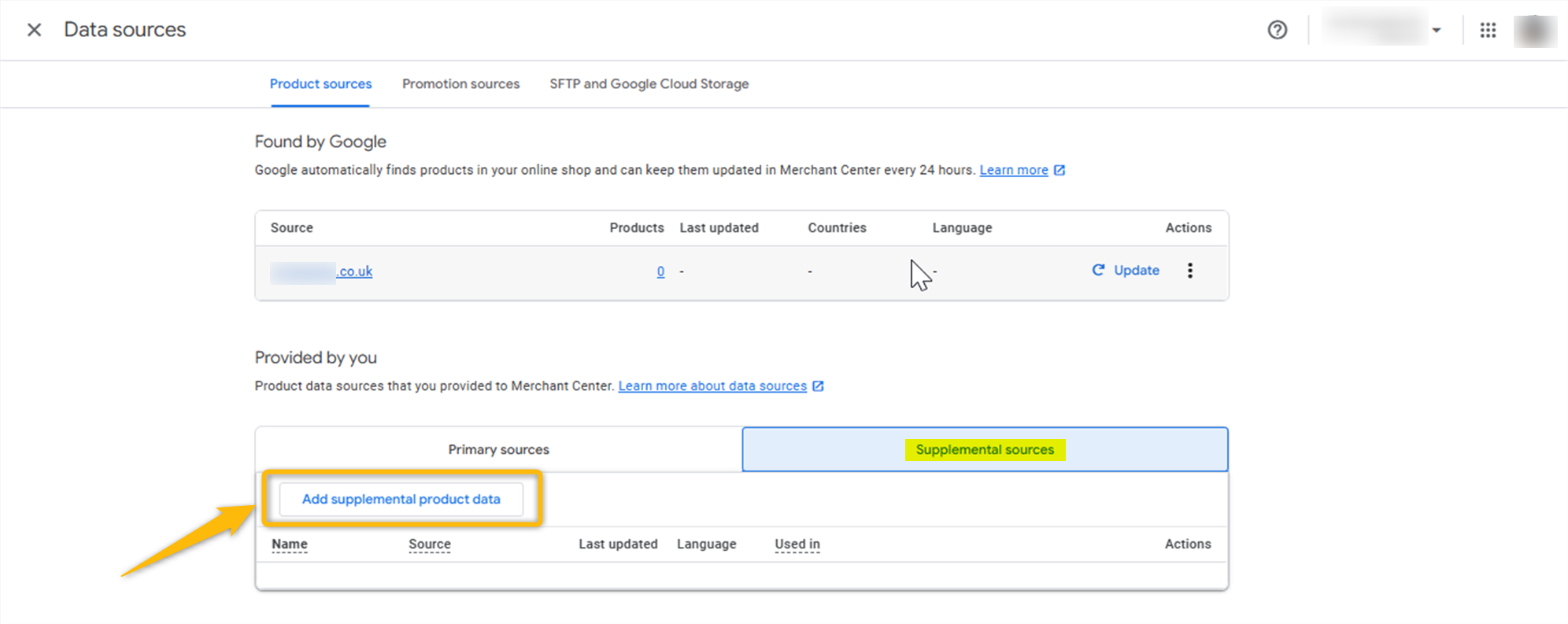Switch to Product sources tab
Screen dimensions: 1568x624
coord(320,83)
